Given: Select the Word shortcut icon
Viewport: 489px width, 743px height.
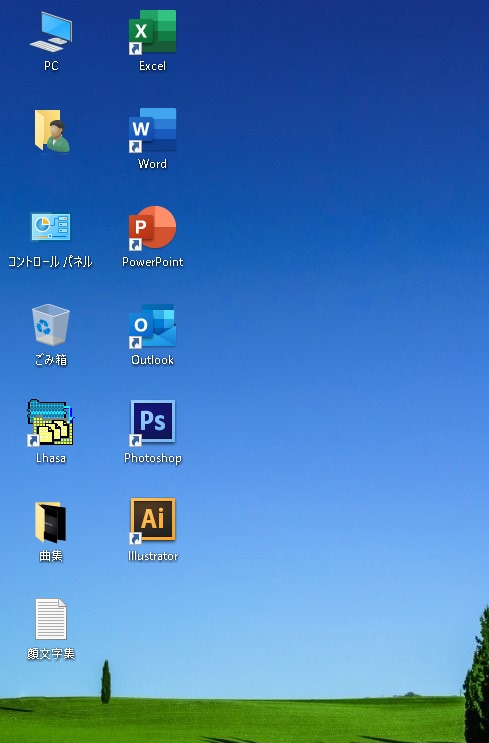Looking at the screenshot, I should tap(152, 130).
